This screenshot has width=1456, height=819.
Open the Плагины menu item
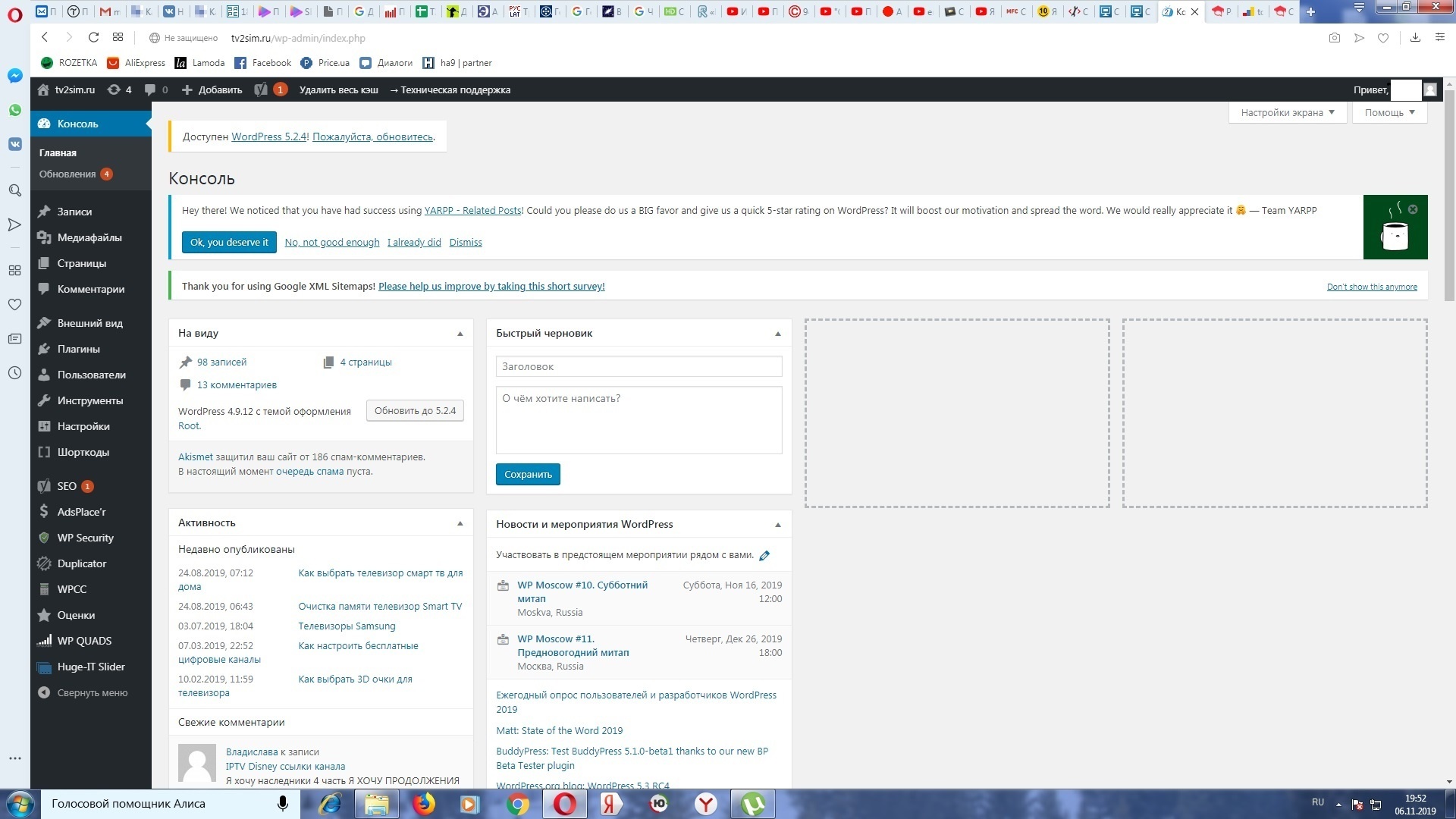pos(78,349)
